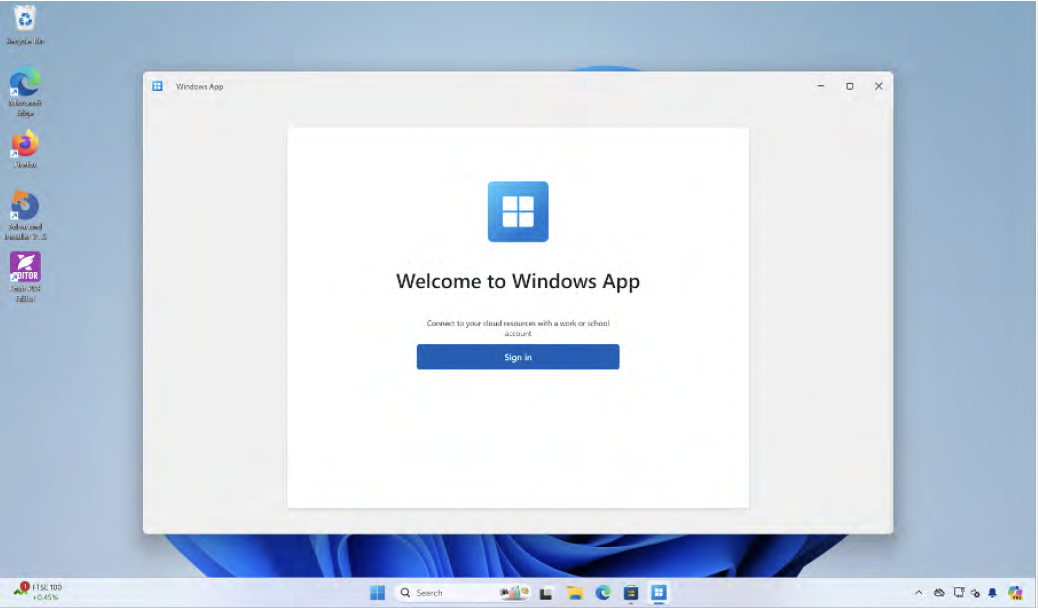
Task: Expand the system tray hidden icons chevron
Action: [918, 593]
